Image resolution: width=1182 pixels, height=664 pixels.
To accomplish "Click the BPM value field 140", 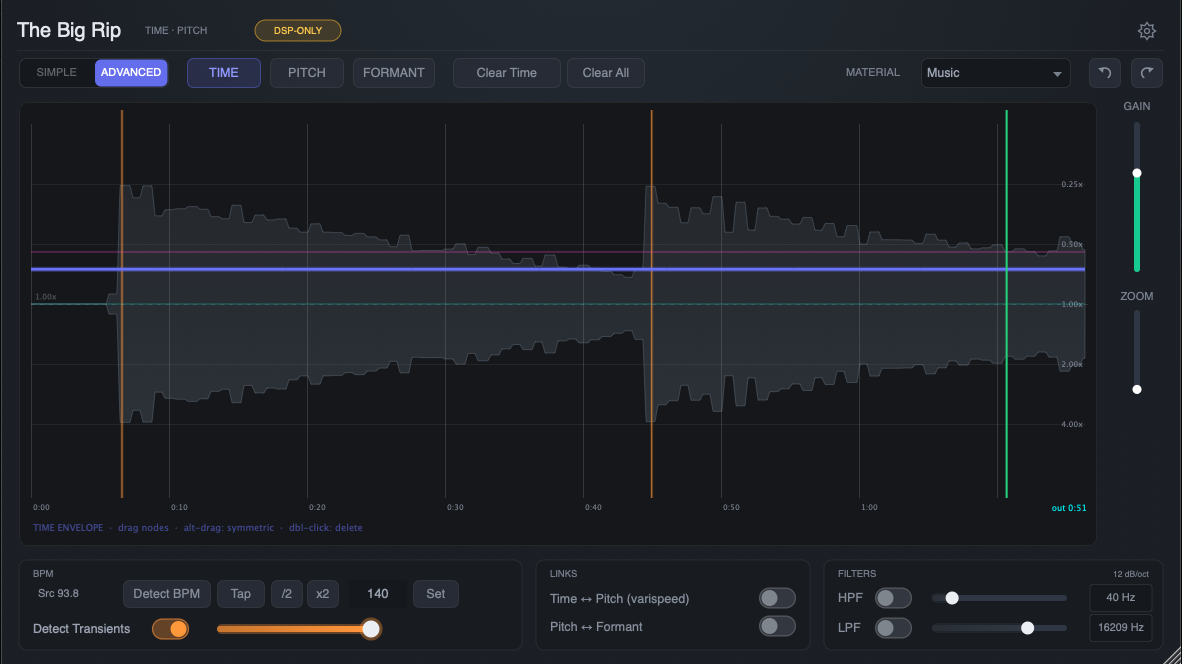I will [378, 594].
